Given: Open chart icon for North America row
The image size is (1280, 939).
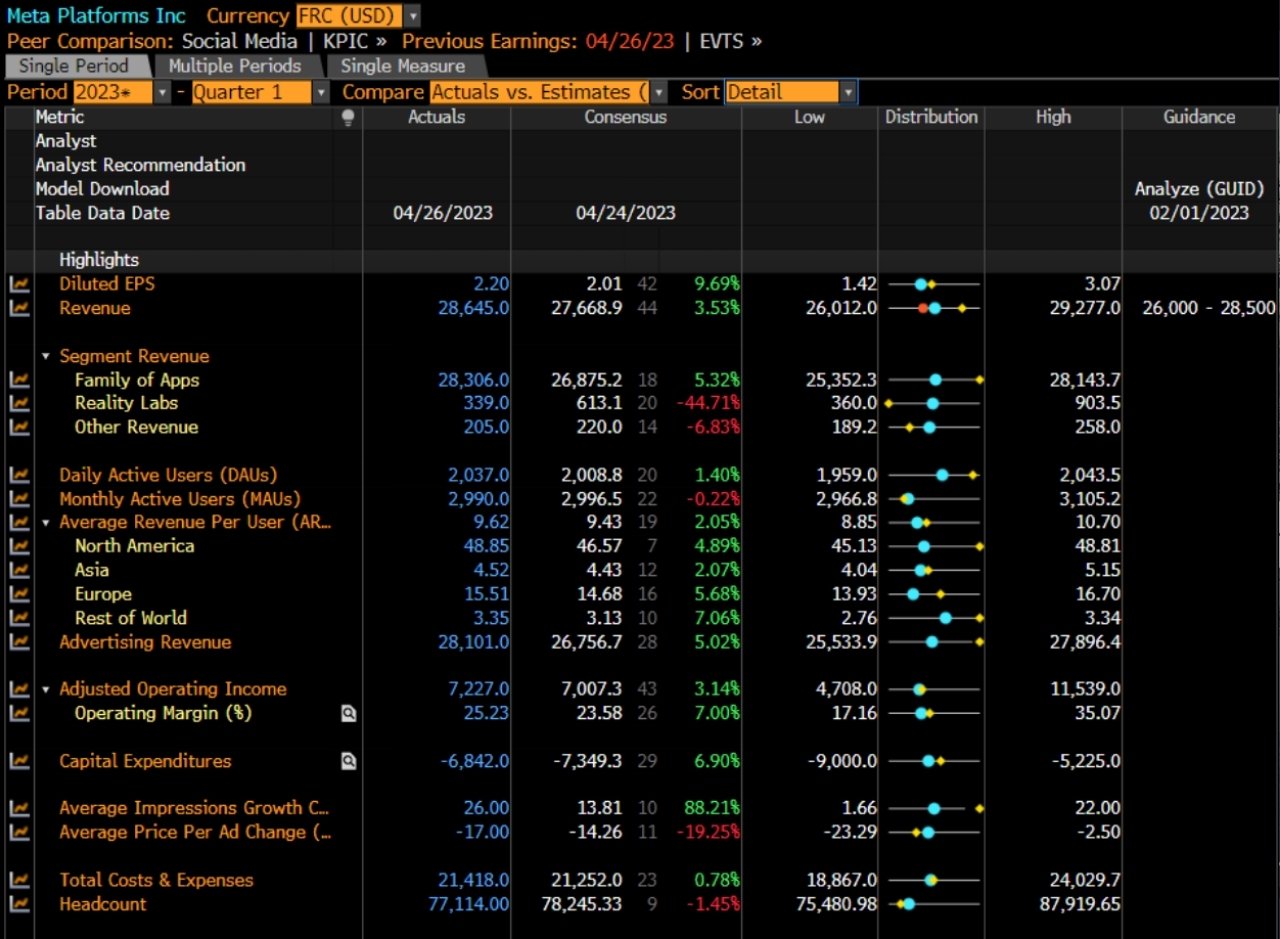Looking at the screenshot, I should click(19, 546).
